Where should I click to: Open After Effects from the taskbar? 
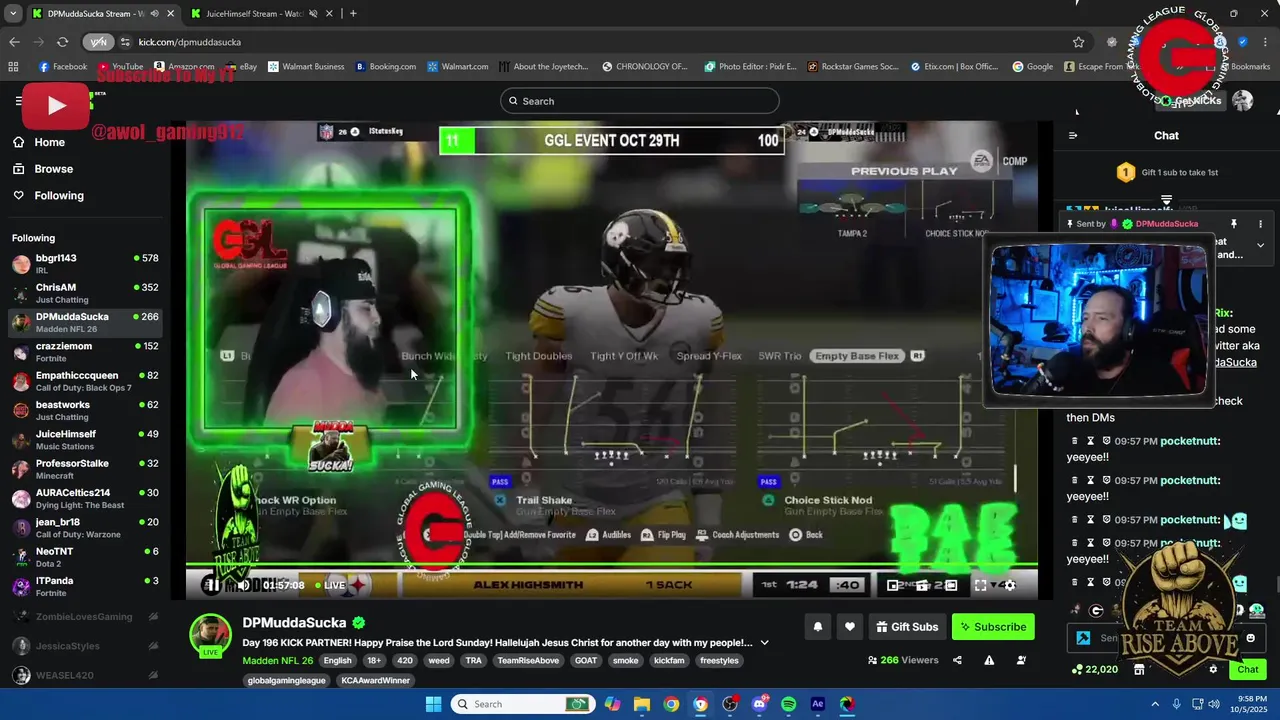click(x=818, y=704)
